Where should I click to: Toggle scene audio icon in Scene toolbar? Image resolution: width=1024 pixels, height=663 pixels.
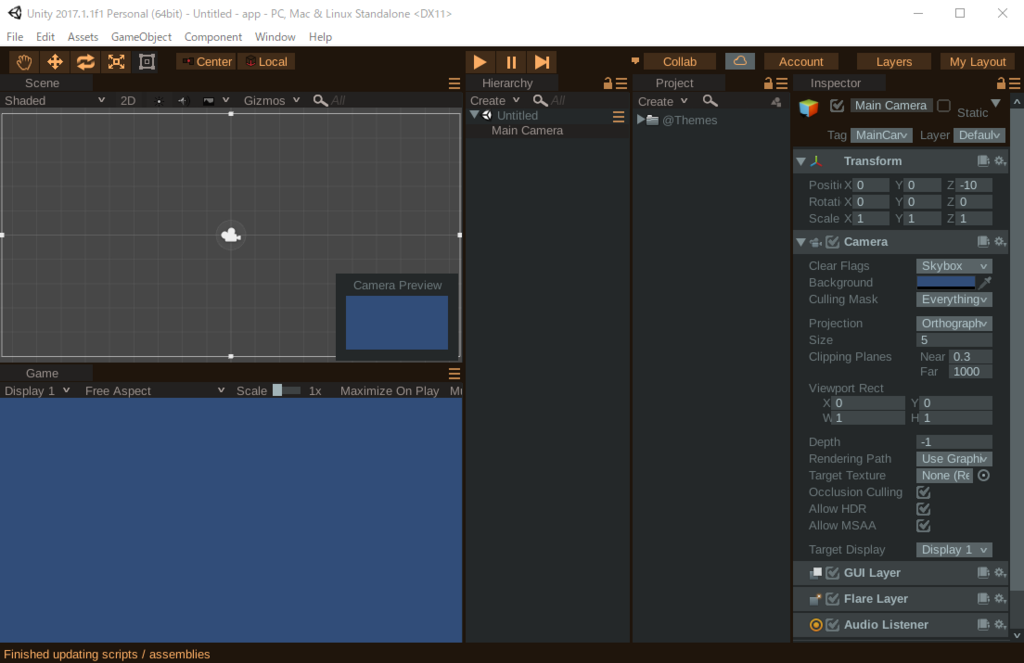(182, 101)
